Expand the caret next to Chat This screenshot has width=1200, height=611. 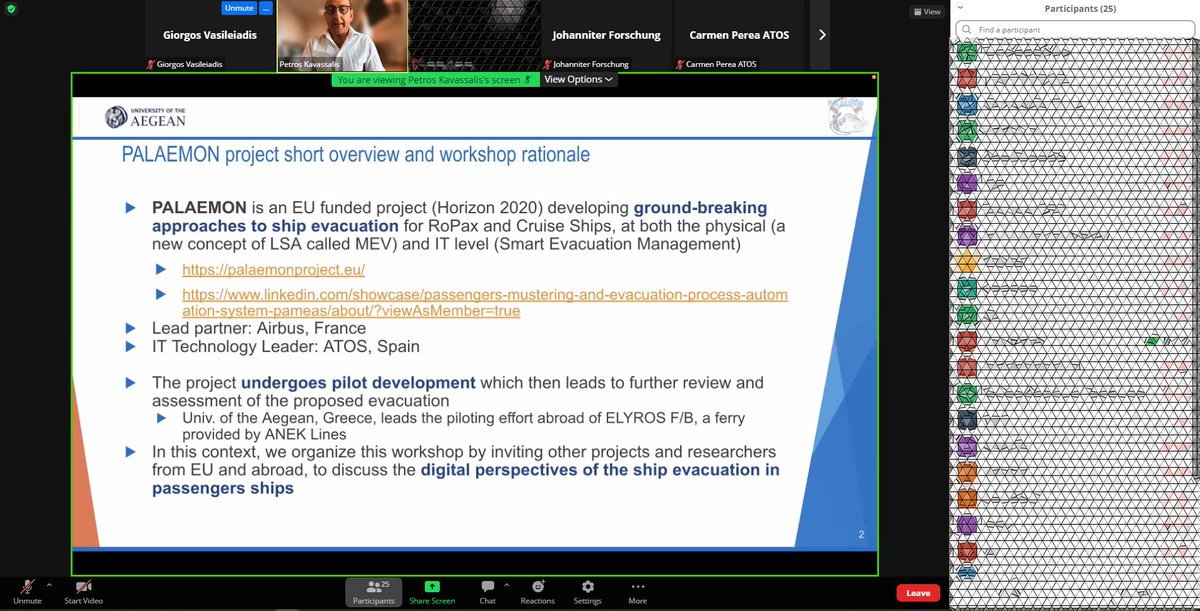506,583
